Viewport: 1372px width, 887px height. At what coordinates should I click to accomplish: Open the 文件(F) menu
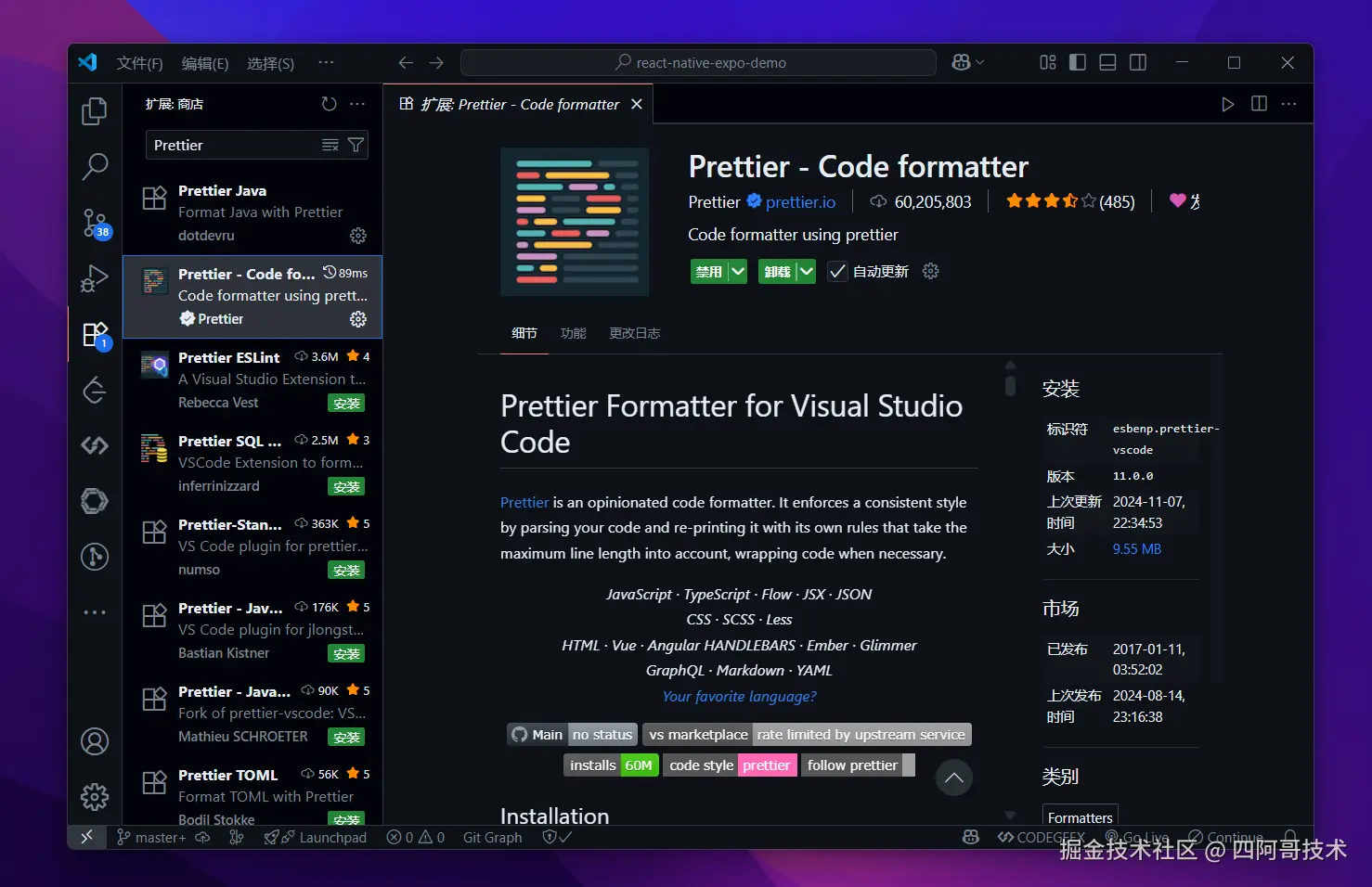tap(139, 63)
